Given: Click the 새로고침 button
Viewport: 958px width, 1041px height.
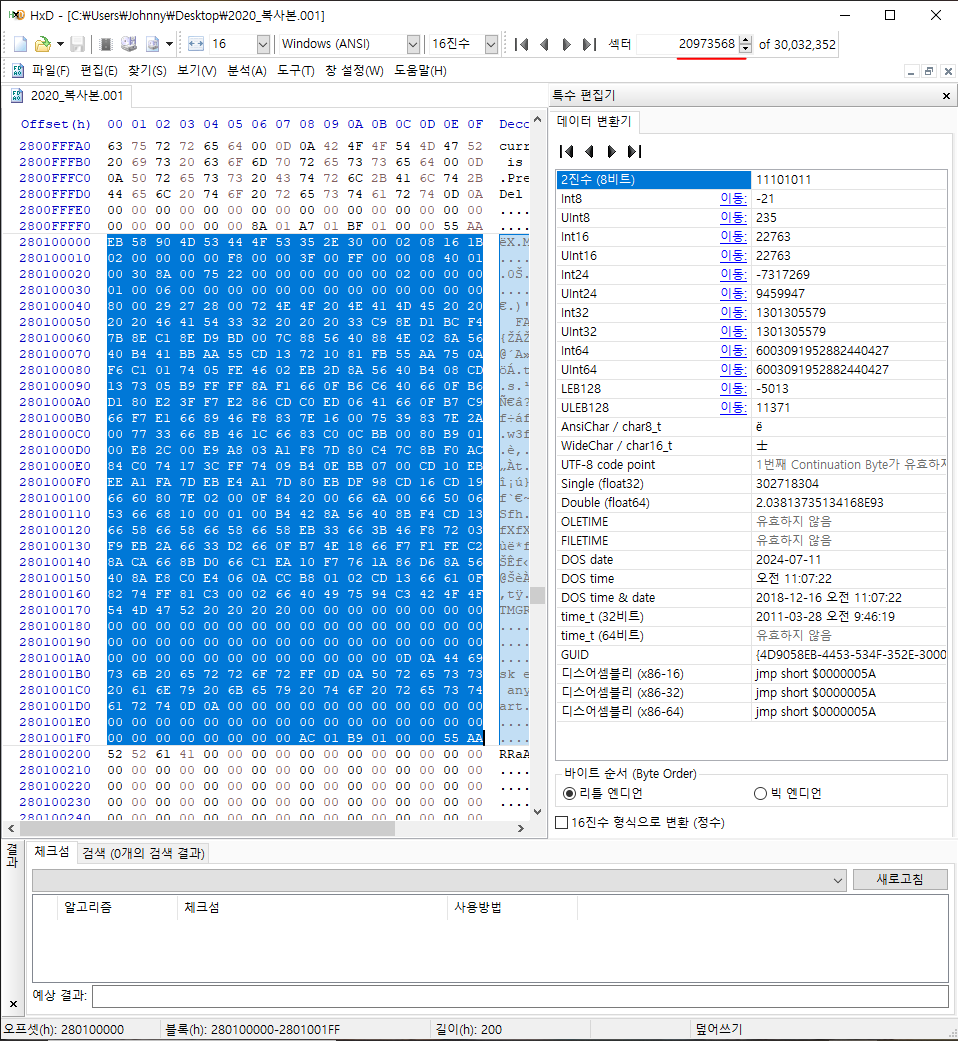Looking at the screenshot, I should 900,879.
